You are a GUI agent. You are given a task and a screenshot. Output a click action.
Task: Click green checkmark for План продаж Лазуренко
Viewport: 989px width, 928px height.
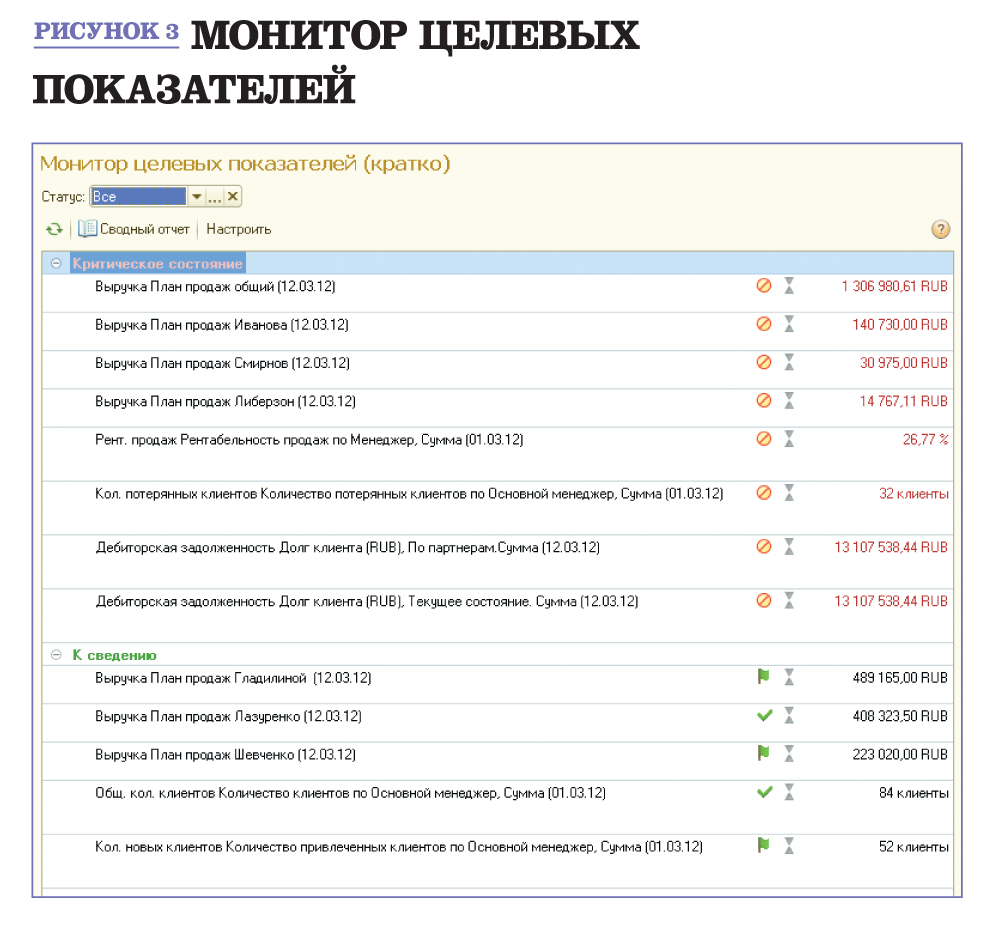764,715
